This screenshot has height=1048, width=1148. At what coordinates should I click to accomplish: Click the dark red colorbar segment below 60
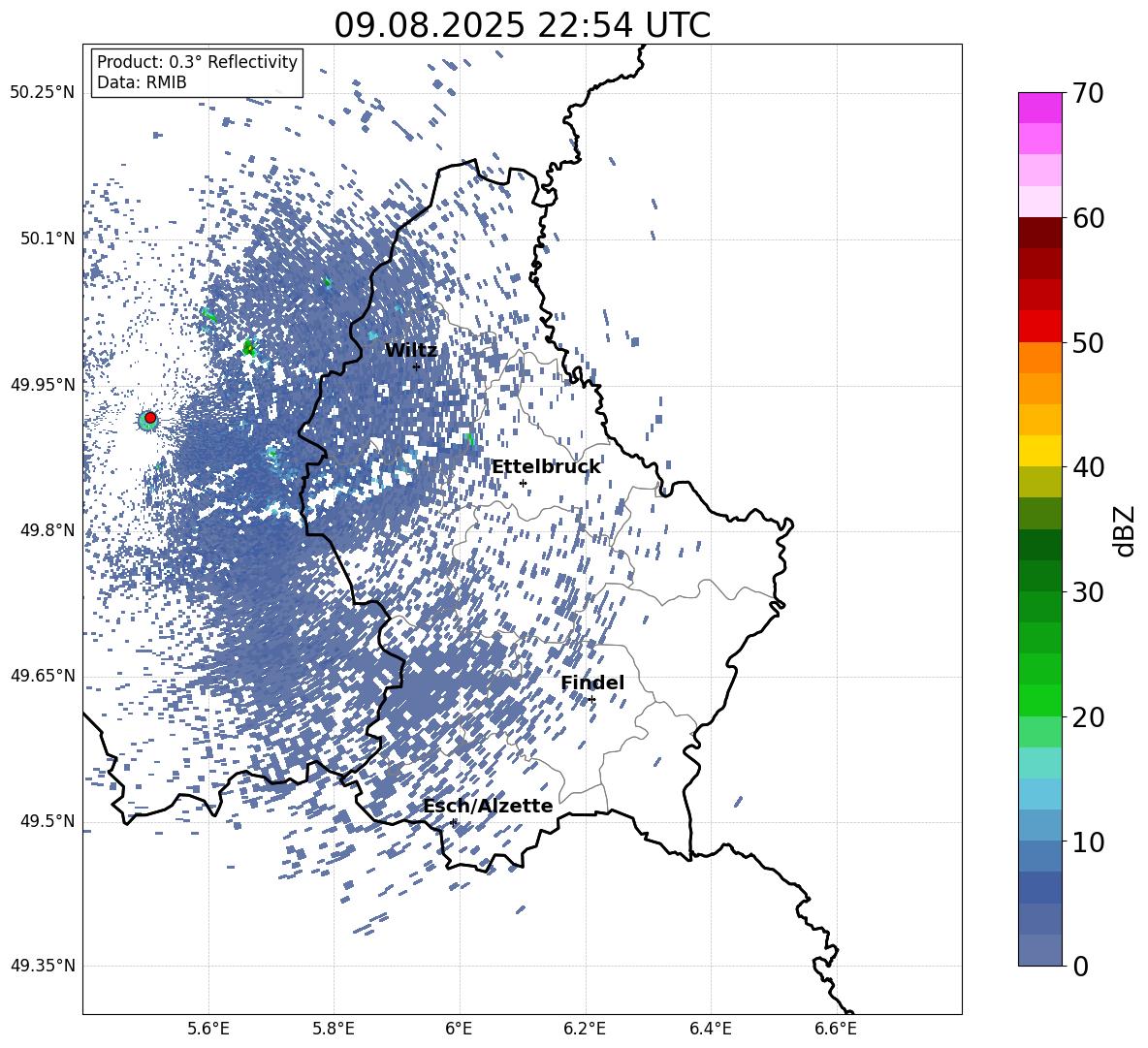pyautogui.click(x=1040, y=233)
